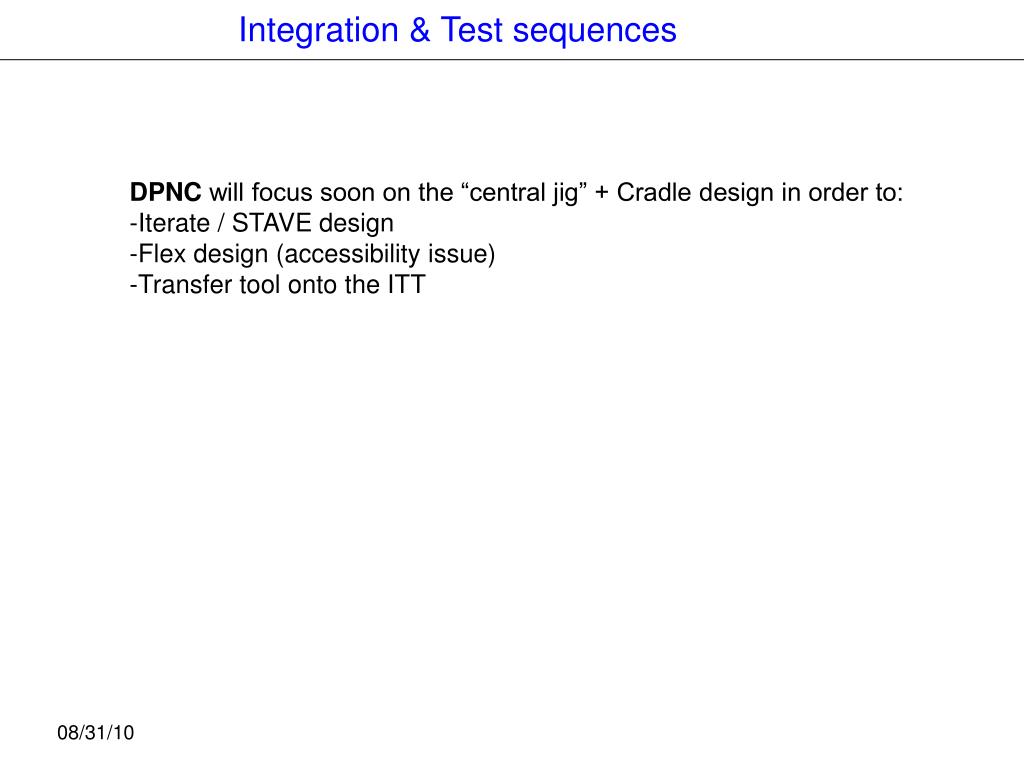The image size is (1024, 768).
Task: Click the 'central jig' quoted phrase
Action: pos(524,193)
